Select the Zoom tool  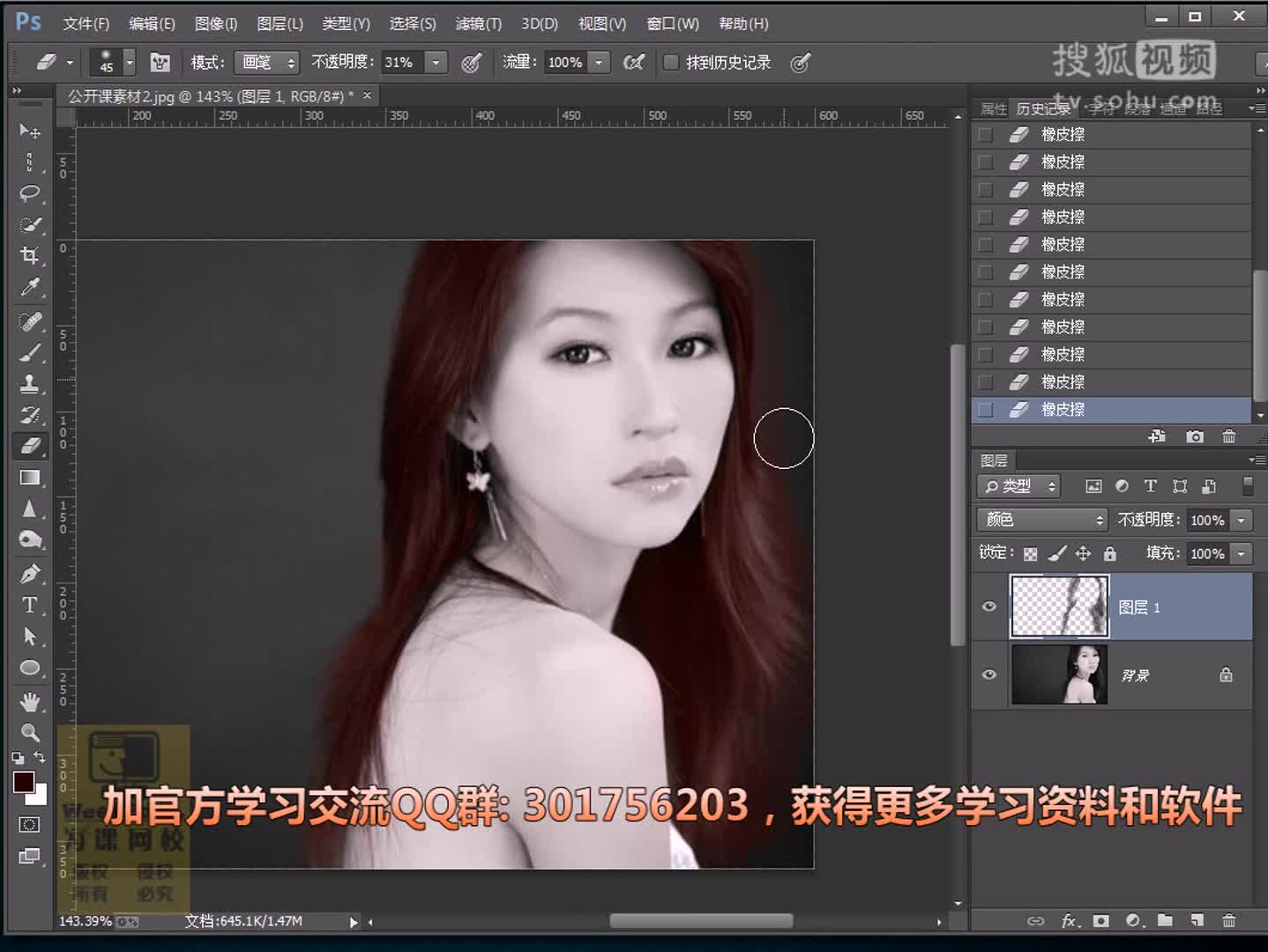click(30, 733)
